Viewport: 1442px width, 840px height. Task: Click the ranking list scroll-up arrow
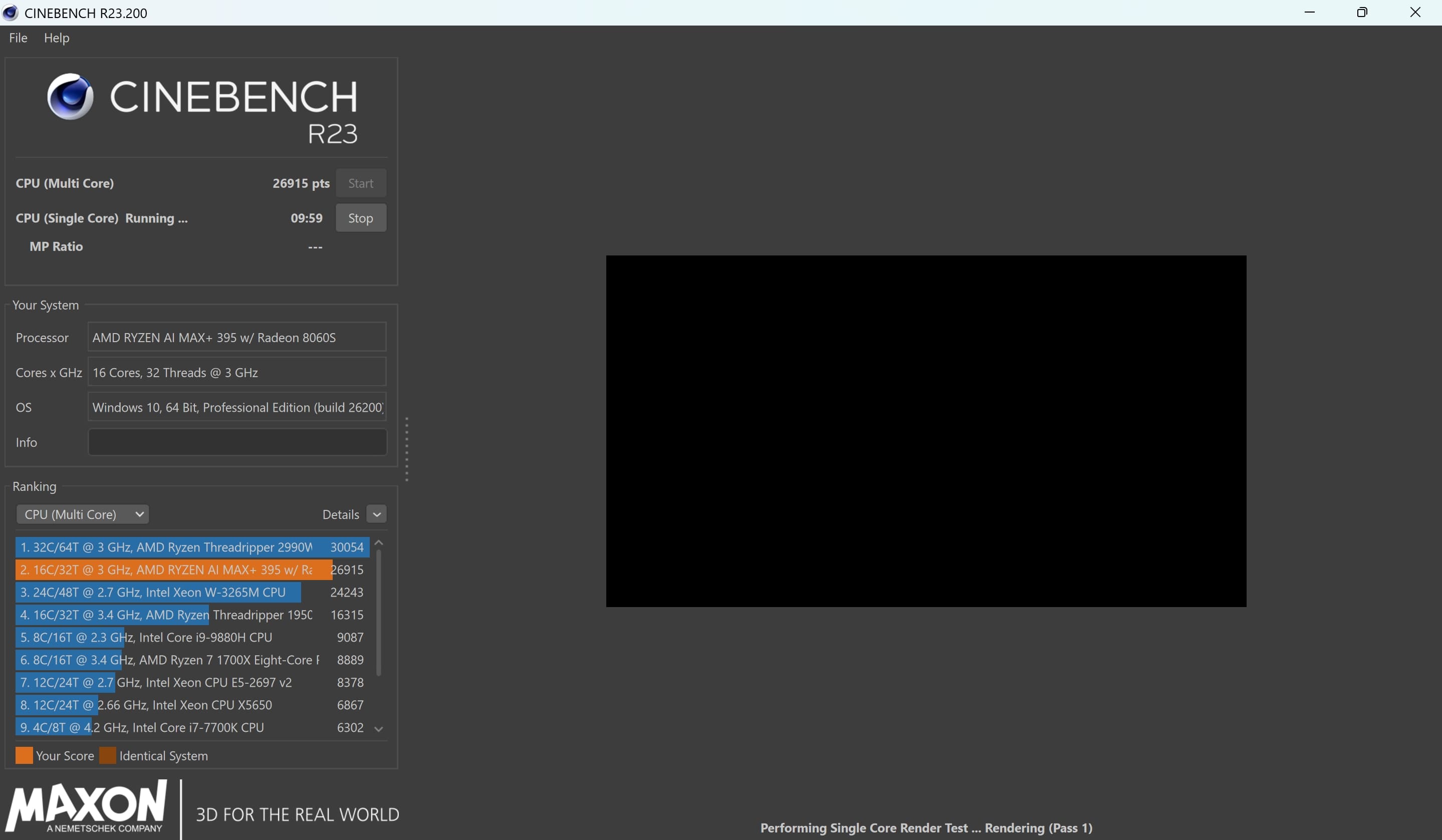coord(378,542)
